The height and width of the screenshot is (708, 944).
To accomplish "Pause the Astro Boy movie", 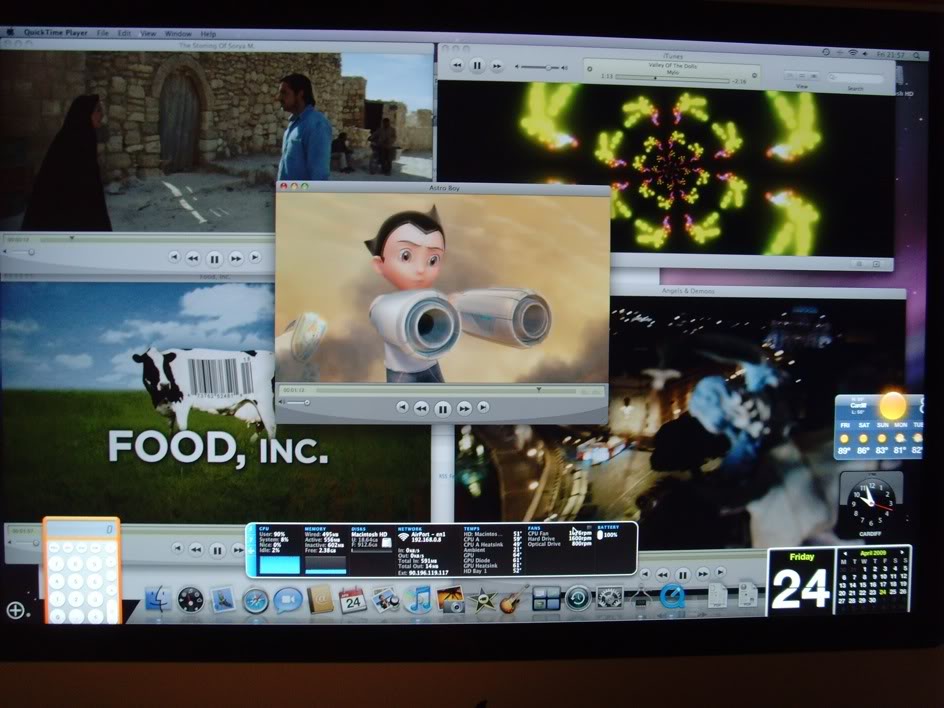I will click(442, 409).
